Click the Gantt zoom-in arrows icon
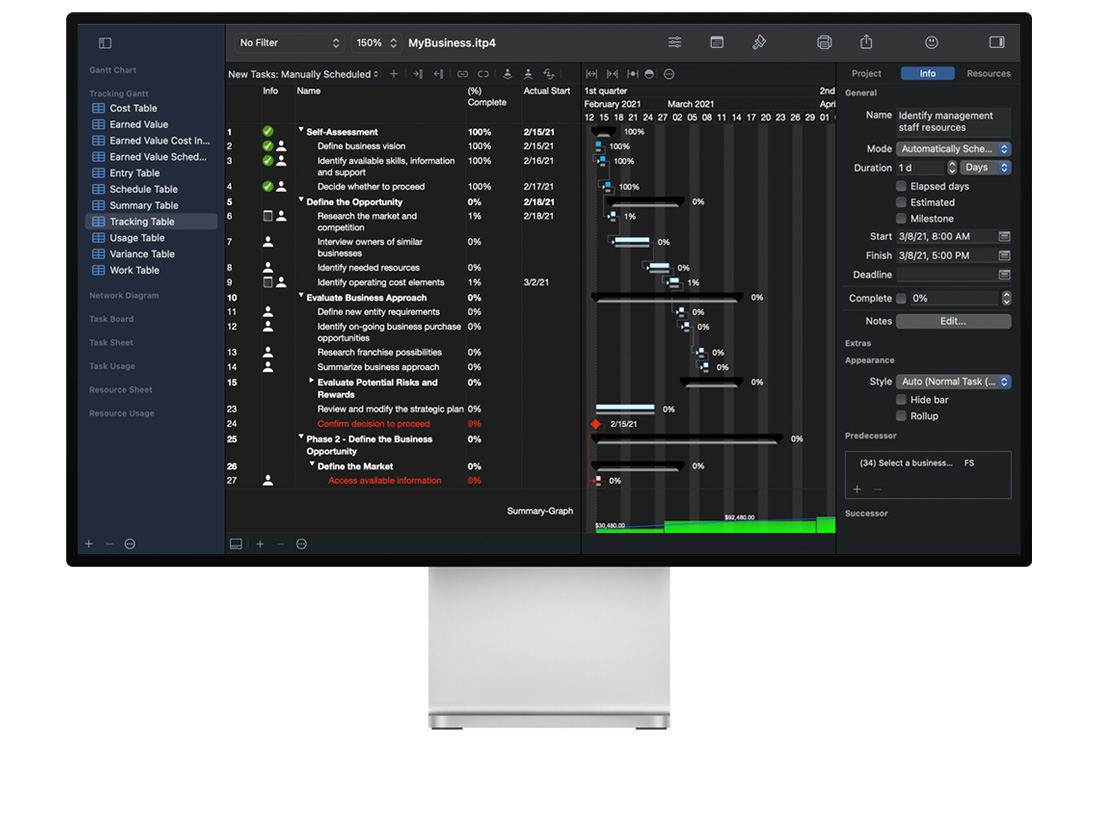 tap(612, 74)
